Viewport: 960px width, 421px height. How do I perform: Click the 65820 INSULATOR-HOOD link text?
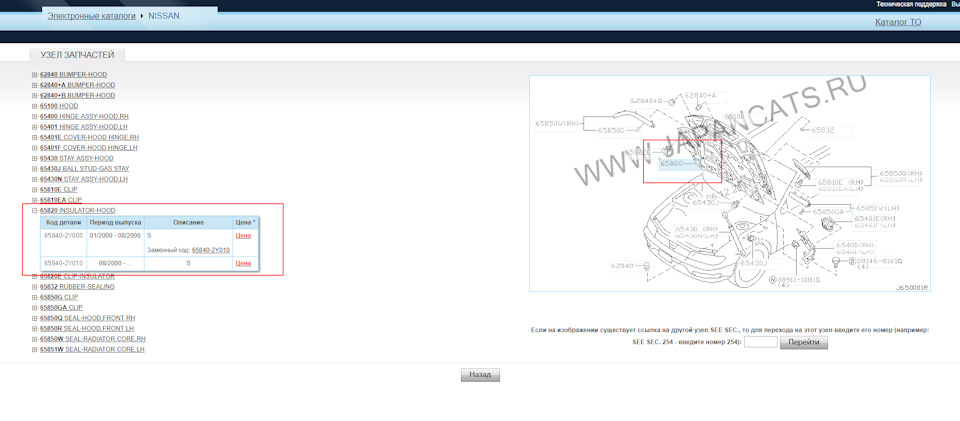(77, 210)
